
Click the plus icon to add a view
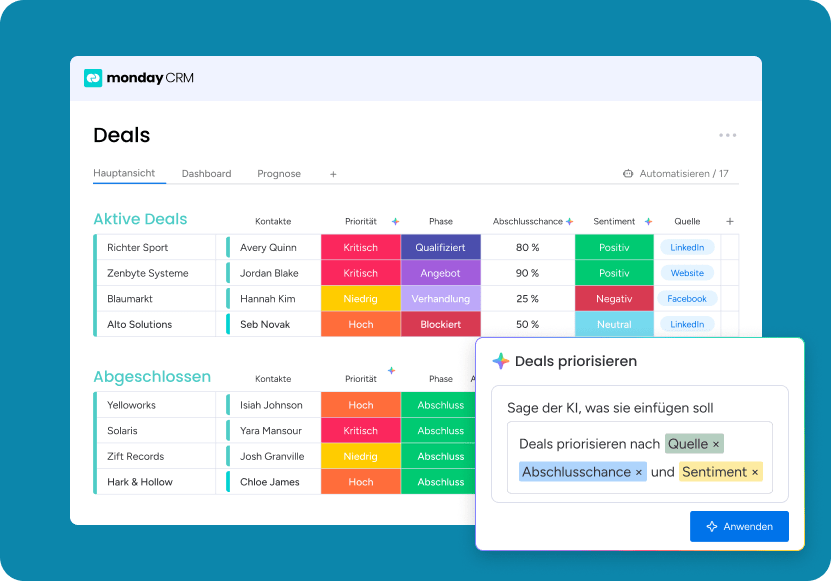333,174
